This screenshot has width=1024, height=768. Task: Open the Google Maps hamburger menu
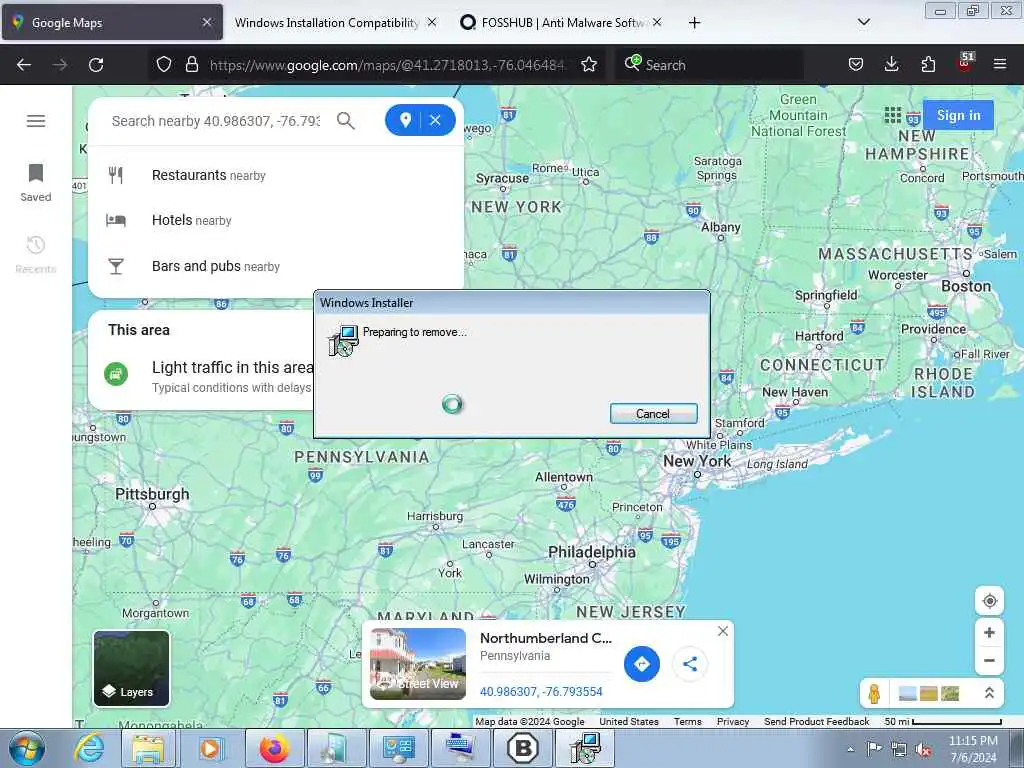36,121
